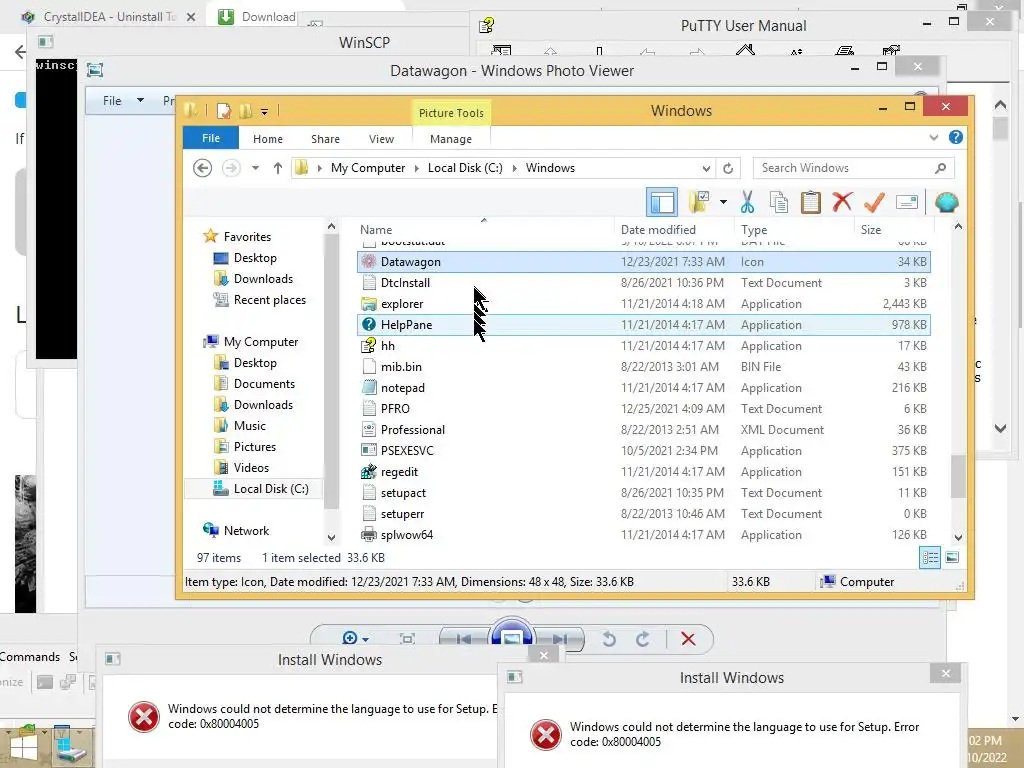This screenshot has width=1024, height=768.
Task: Click the Back navigation arrow in Explorer
Action: coord(202,168)
